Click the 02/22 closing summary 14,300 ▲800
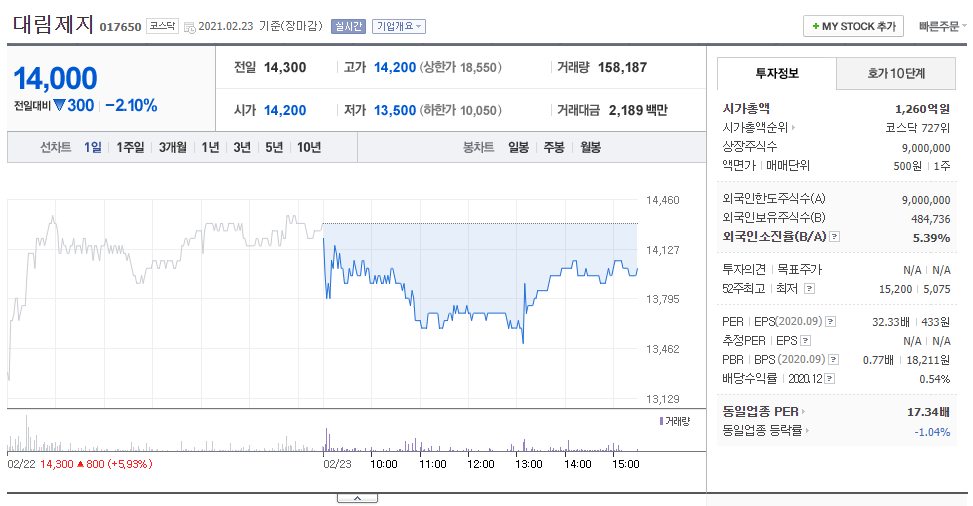 tap(96, 464)
